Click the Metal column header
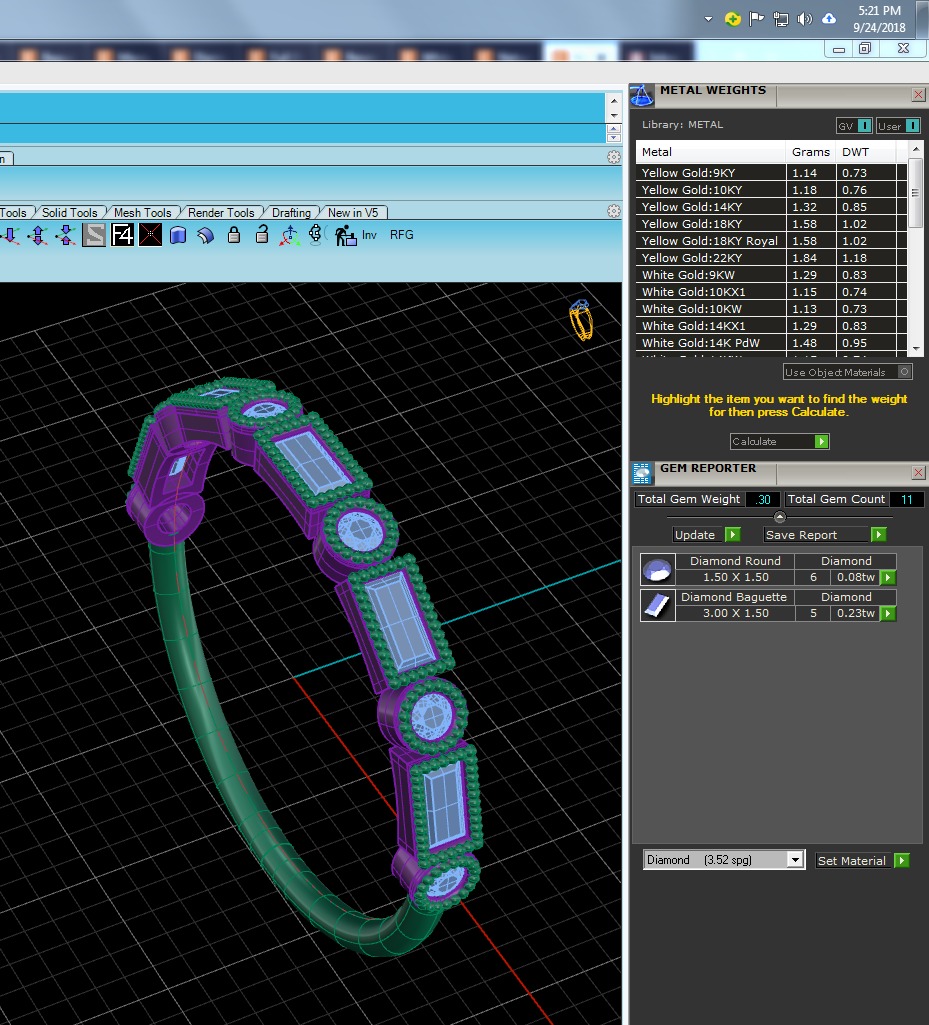Viewport: 929px width, 1025px height. (711, 152)
